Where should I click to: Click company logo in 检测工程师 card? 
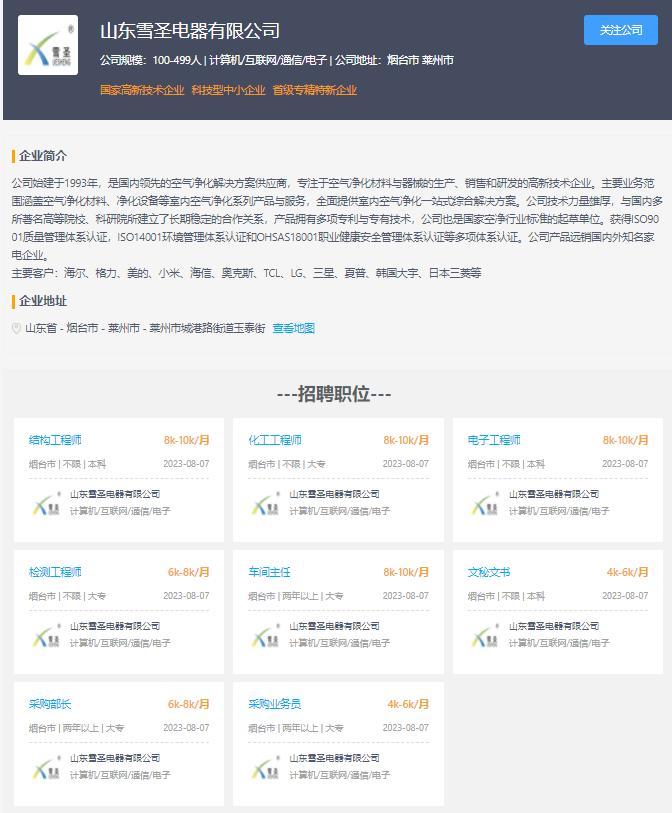[x=46, y=635]
